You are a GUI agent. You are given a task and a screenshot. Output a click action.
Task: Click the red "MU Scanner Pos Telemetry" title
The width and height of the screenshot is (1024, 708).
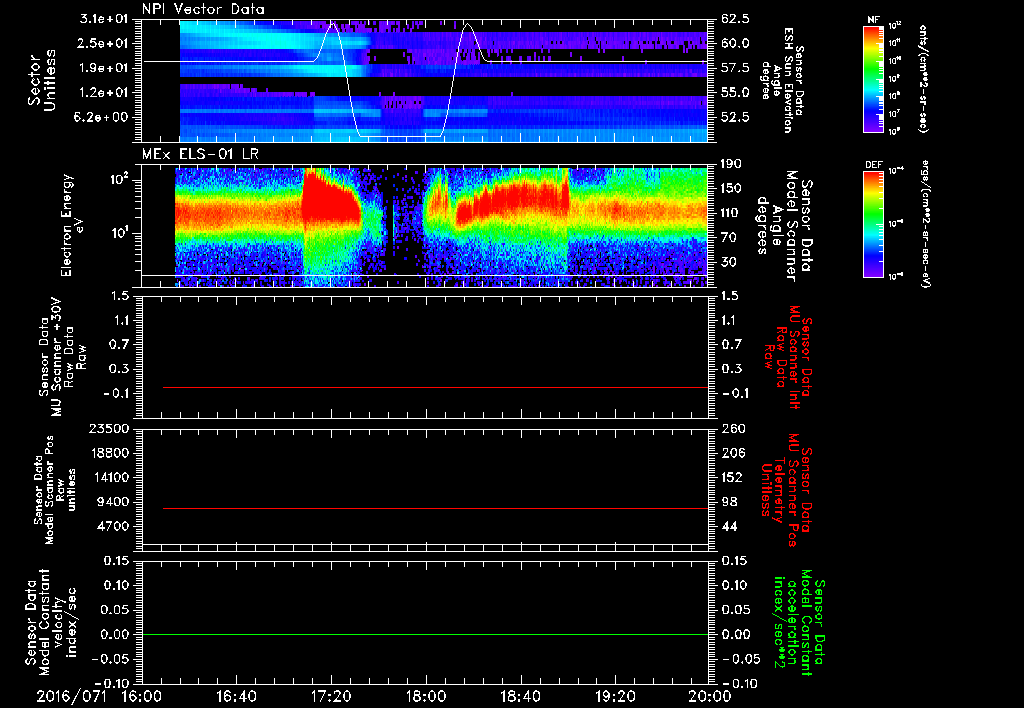click(787, 490)
